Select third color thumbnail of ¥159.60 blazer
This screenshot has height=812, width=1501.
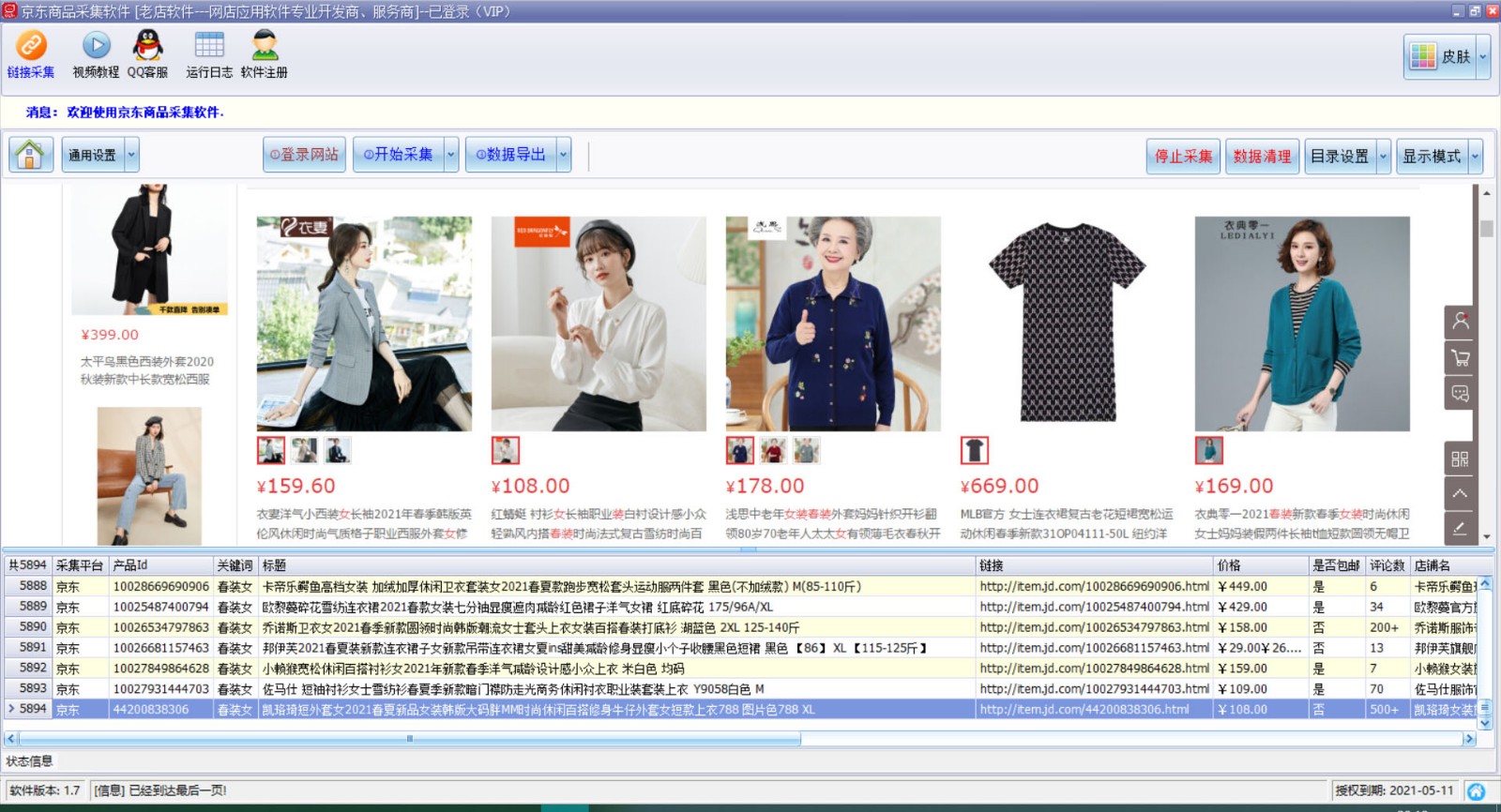[x=338, y=450]
